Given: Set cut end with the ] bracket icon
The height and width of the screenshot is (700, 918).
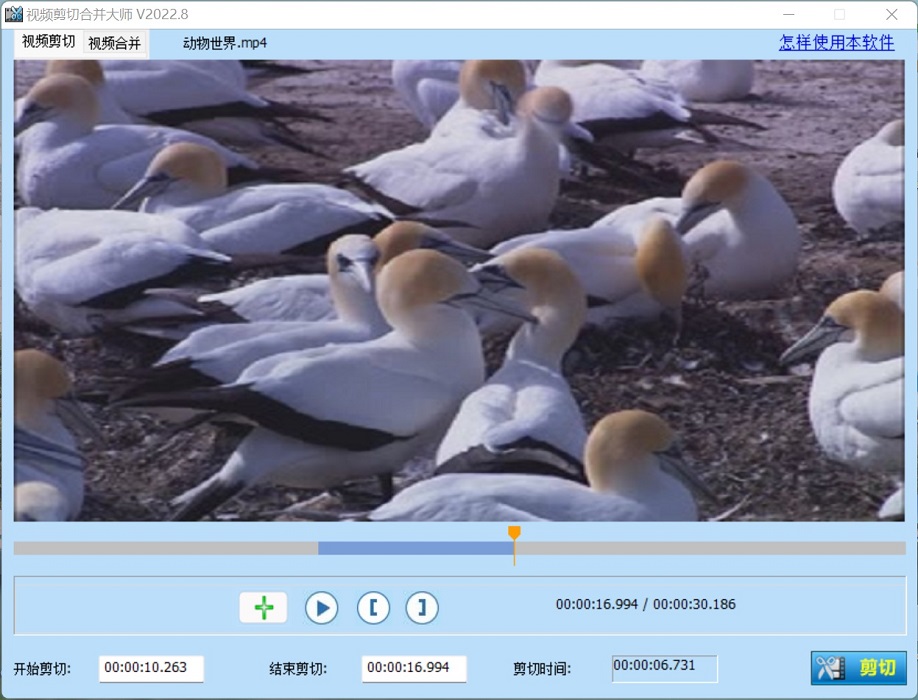Looking at the screenshot, I should click(x=421, y=607).
